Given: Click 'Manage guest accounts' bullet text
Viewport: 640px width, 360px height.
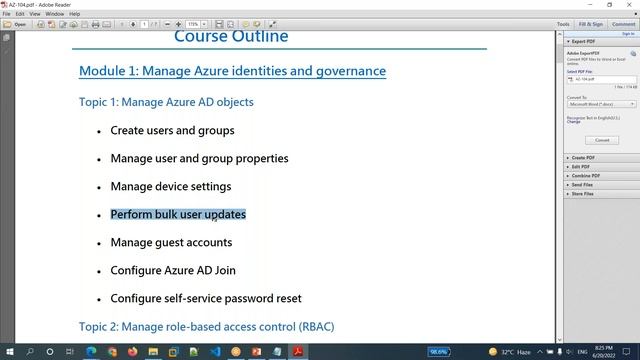Looking at the screenshot, I should point(171,242).
